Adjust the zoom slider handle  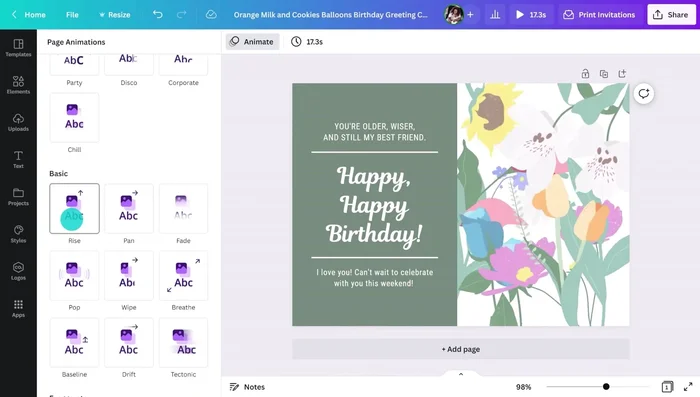pyautogui.click(x=606, y=387)
